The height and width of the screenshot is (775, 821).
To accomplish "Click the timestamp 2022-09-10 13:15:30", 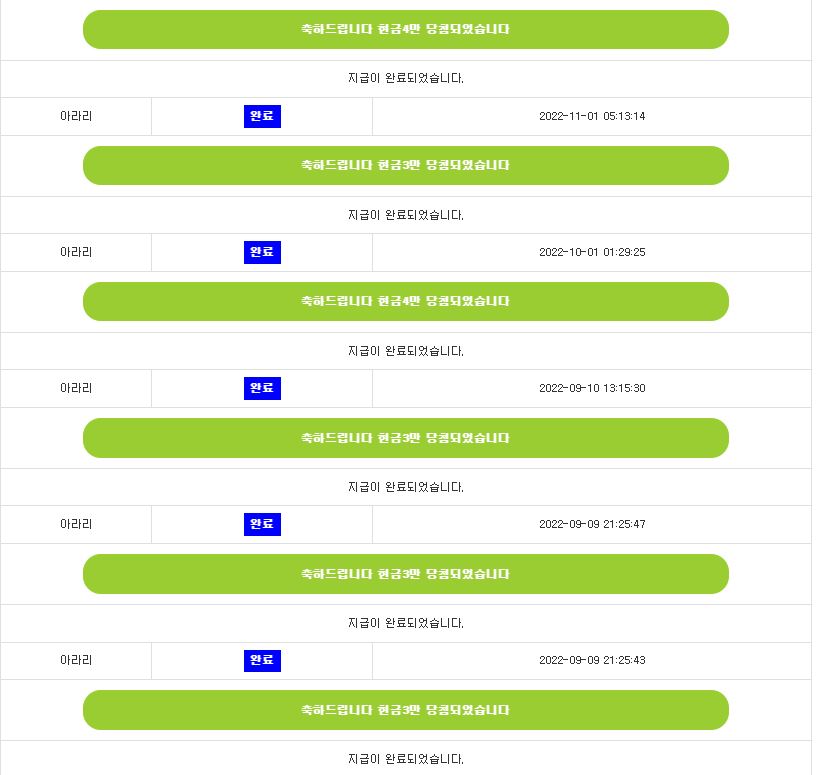I will click(x=592, y=389).
